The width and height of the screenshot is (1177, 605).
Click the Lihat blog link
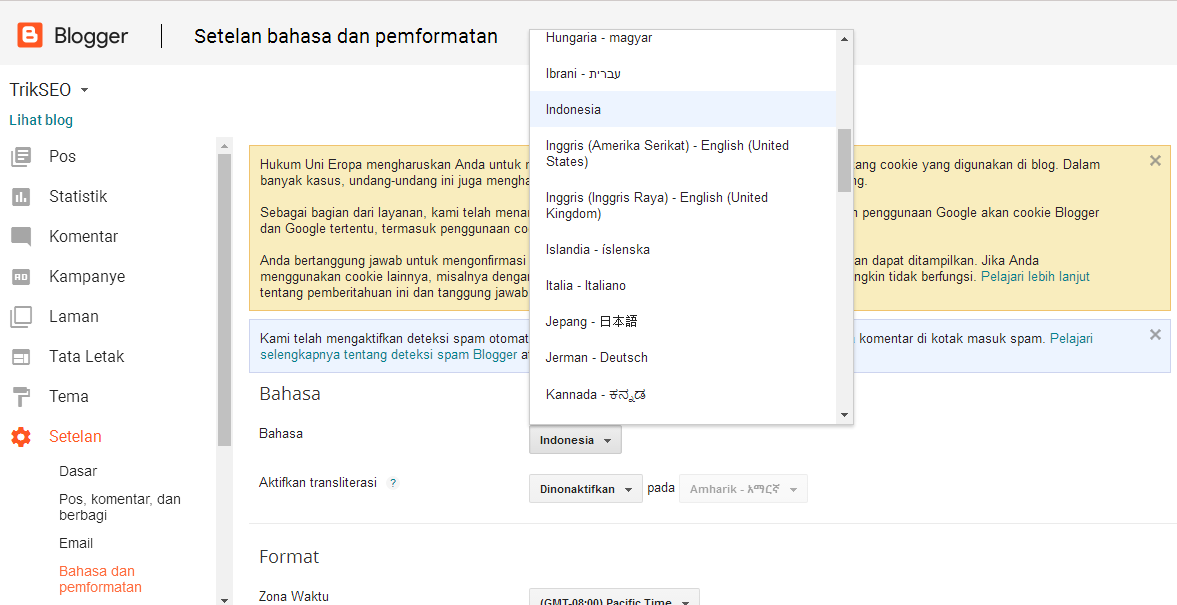click(x=41, y=119)
